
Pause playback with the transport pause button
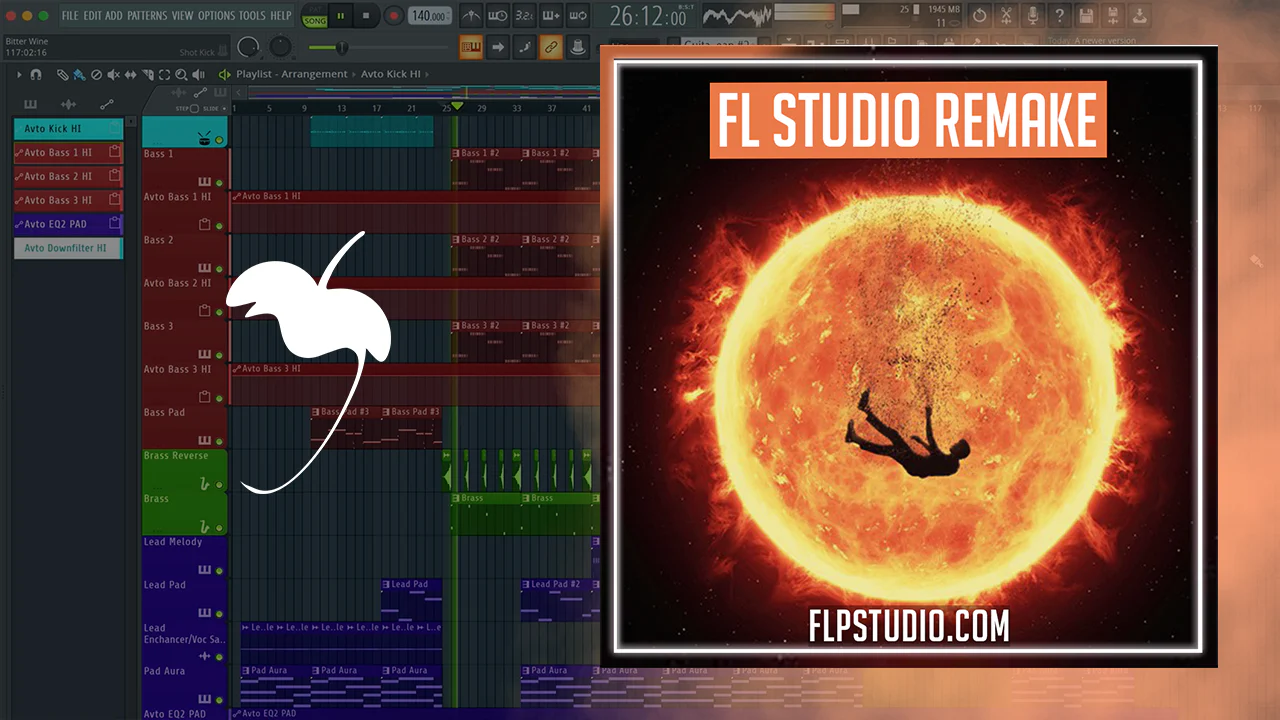(x=341, y=16)
